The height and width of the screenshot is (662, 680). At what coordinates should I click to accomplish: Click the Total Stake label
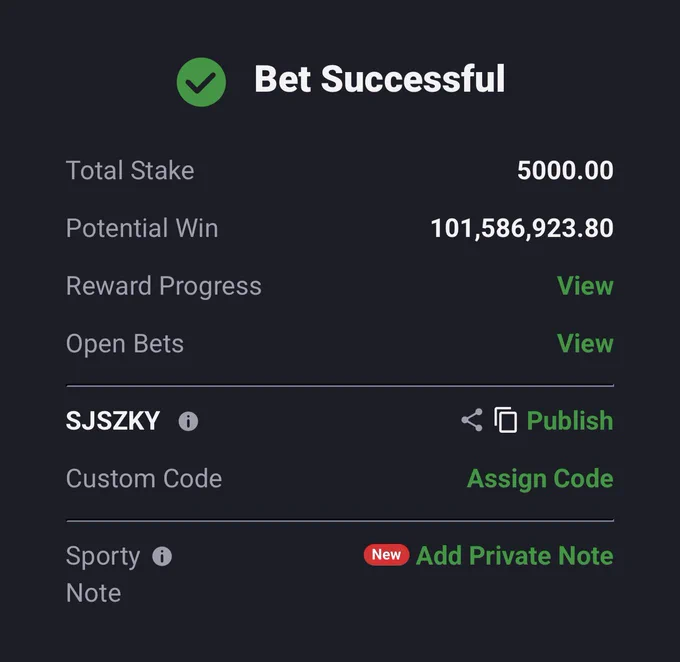tap(130, 170)
